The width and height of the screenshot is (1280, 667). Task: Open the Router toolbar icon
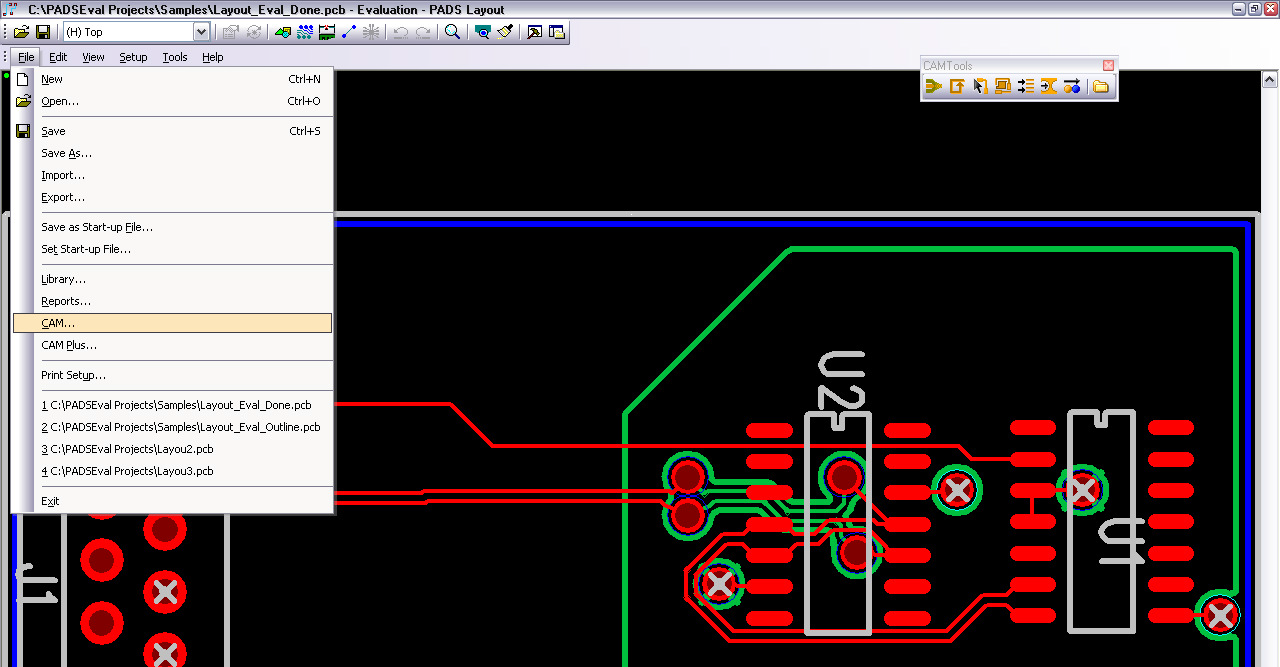(x=304, y=32)
